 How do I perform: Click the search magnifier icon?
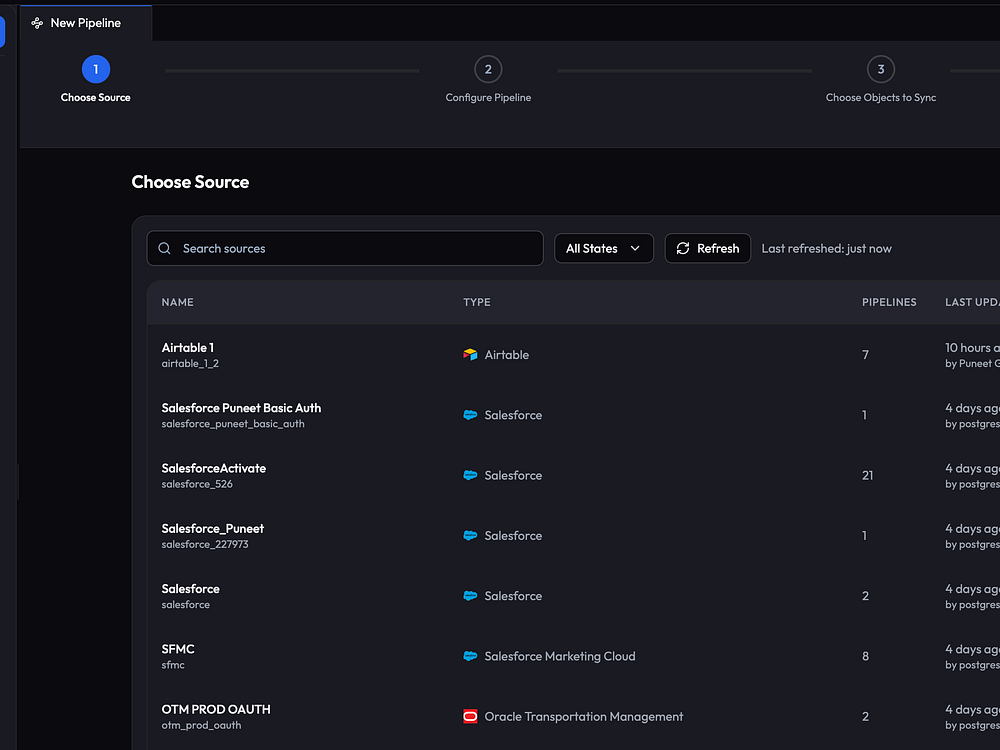pyautogui.click(x=165, y=249)
